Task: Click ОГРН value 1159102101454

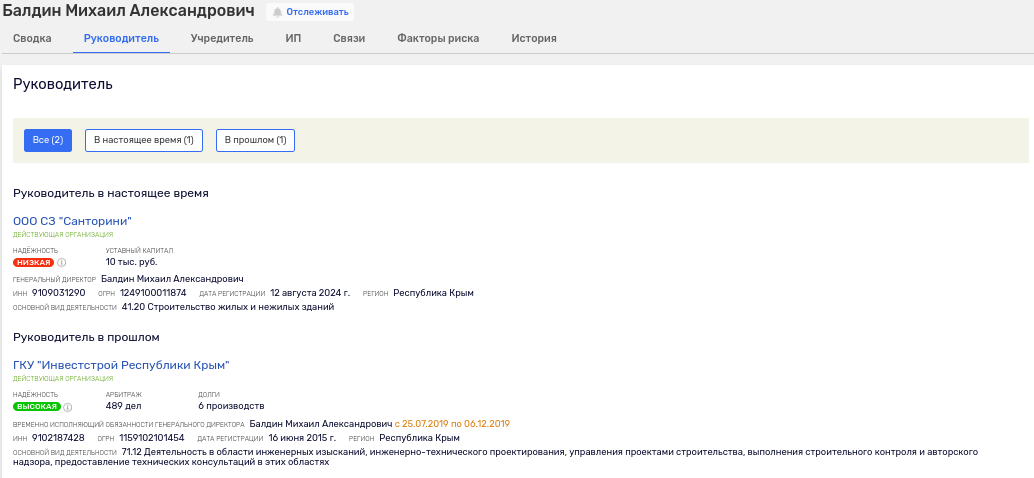Action: 152,438
